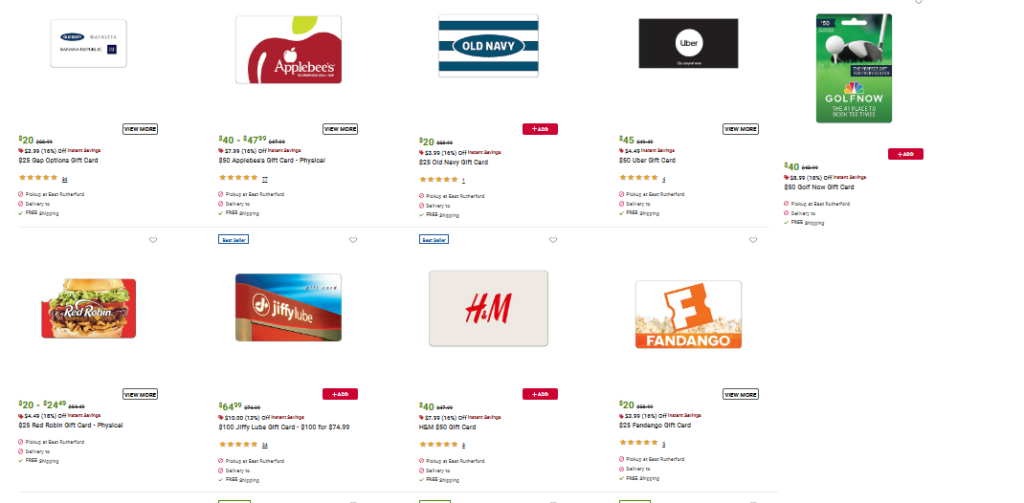Image resolution: width=1024 pixels, height=503 pixels.
Task: Click the star rating on Gap Options card
Action: pyautogui.click(x=38, y=179)
